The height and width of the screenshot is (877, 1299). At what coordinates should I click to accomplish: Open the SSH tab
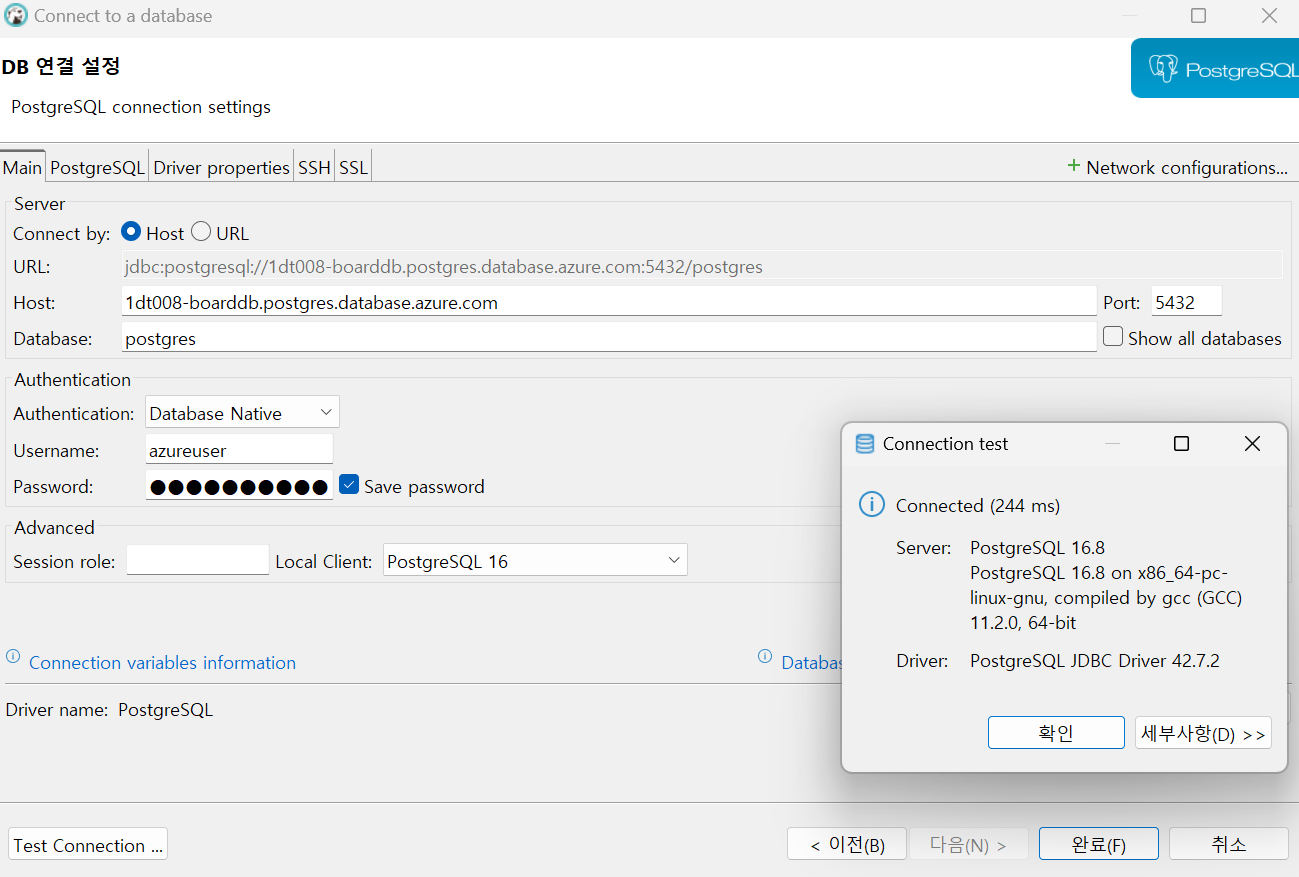point(314,167)
